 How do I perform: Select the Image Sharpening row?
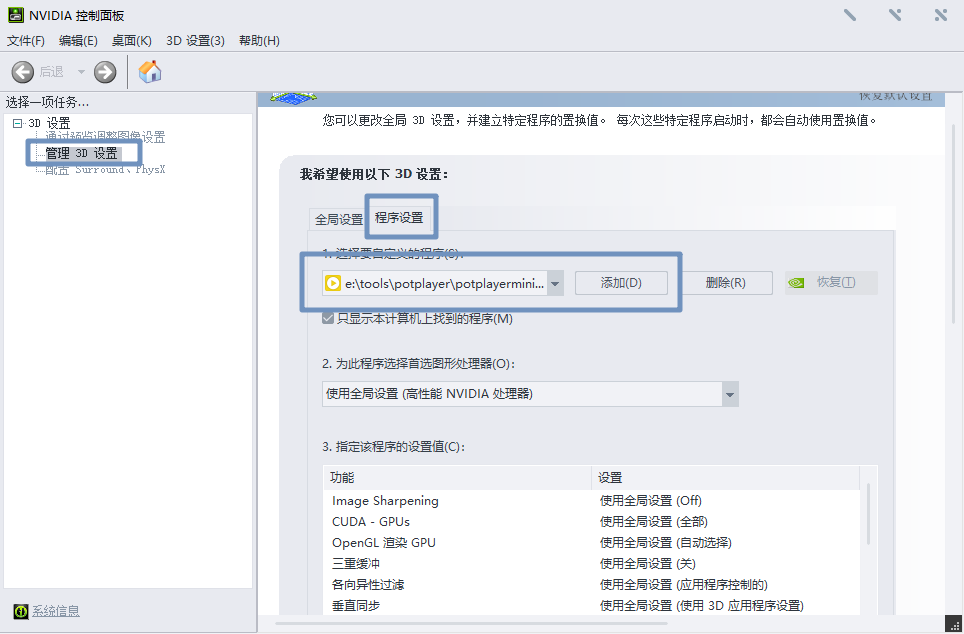click(591, 501)
